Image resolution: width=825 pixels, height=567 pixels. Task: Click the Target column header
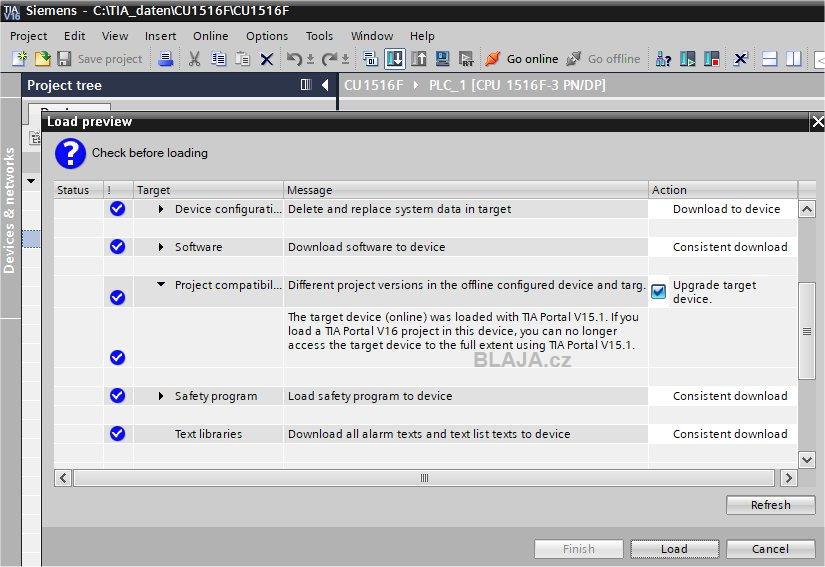tap(208, 189)
